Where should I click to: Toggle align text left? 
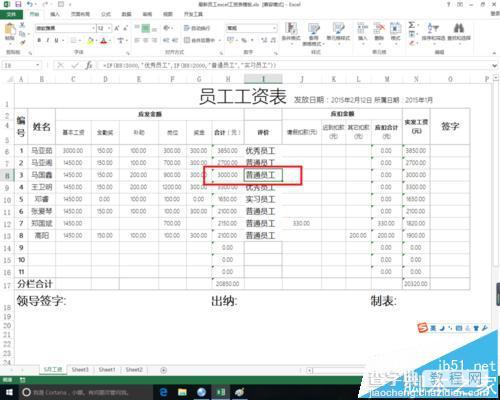click(x=137, y=40)
